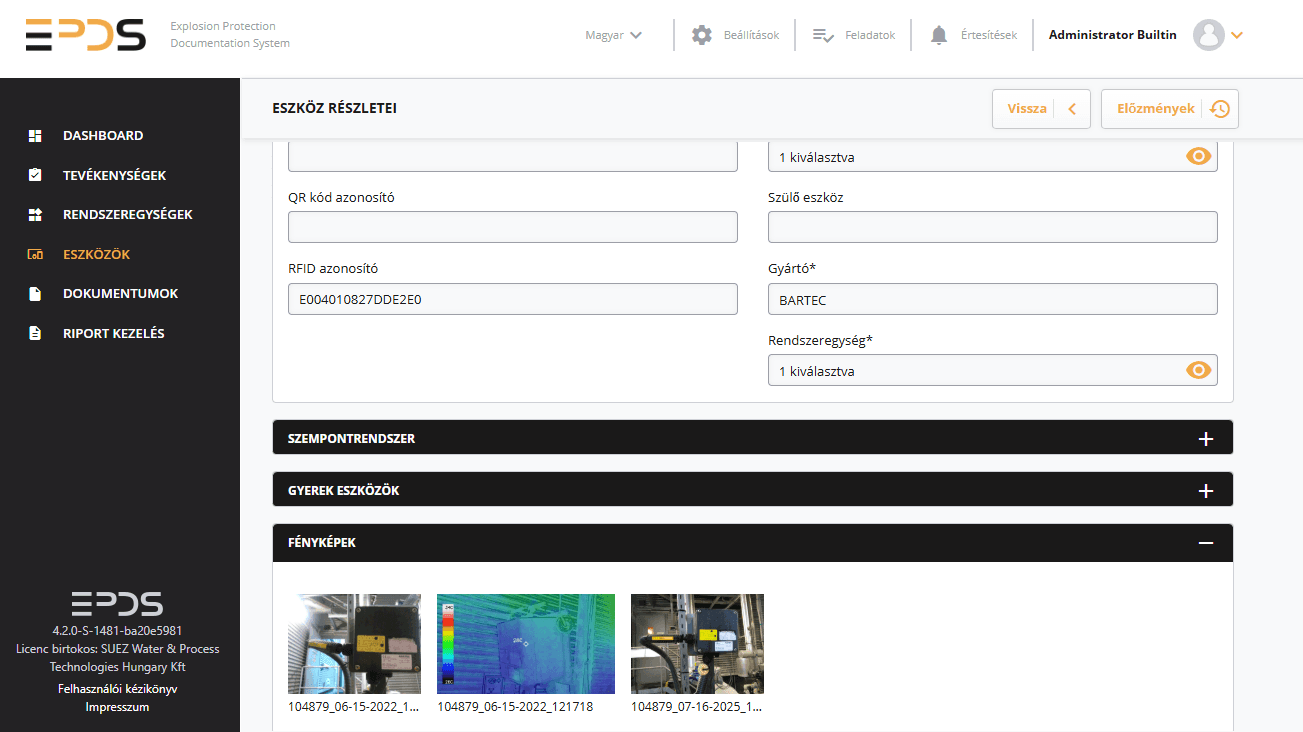Click the Riport kezelés report icon

(35, 333)
